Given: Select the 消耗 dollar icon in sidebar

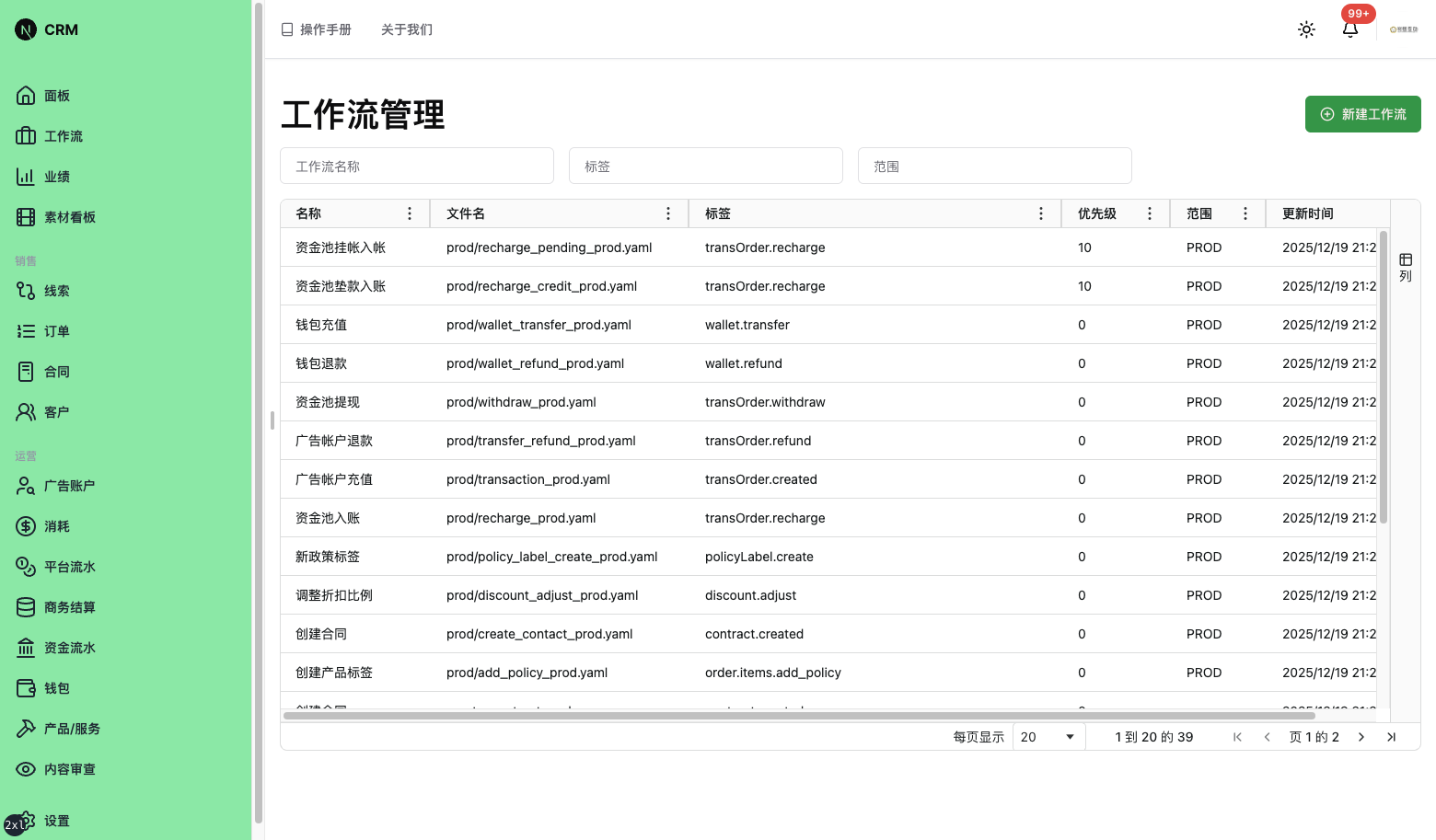Looking at the screenshot, I should pyautogui.click(x=55, y=525).
